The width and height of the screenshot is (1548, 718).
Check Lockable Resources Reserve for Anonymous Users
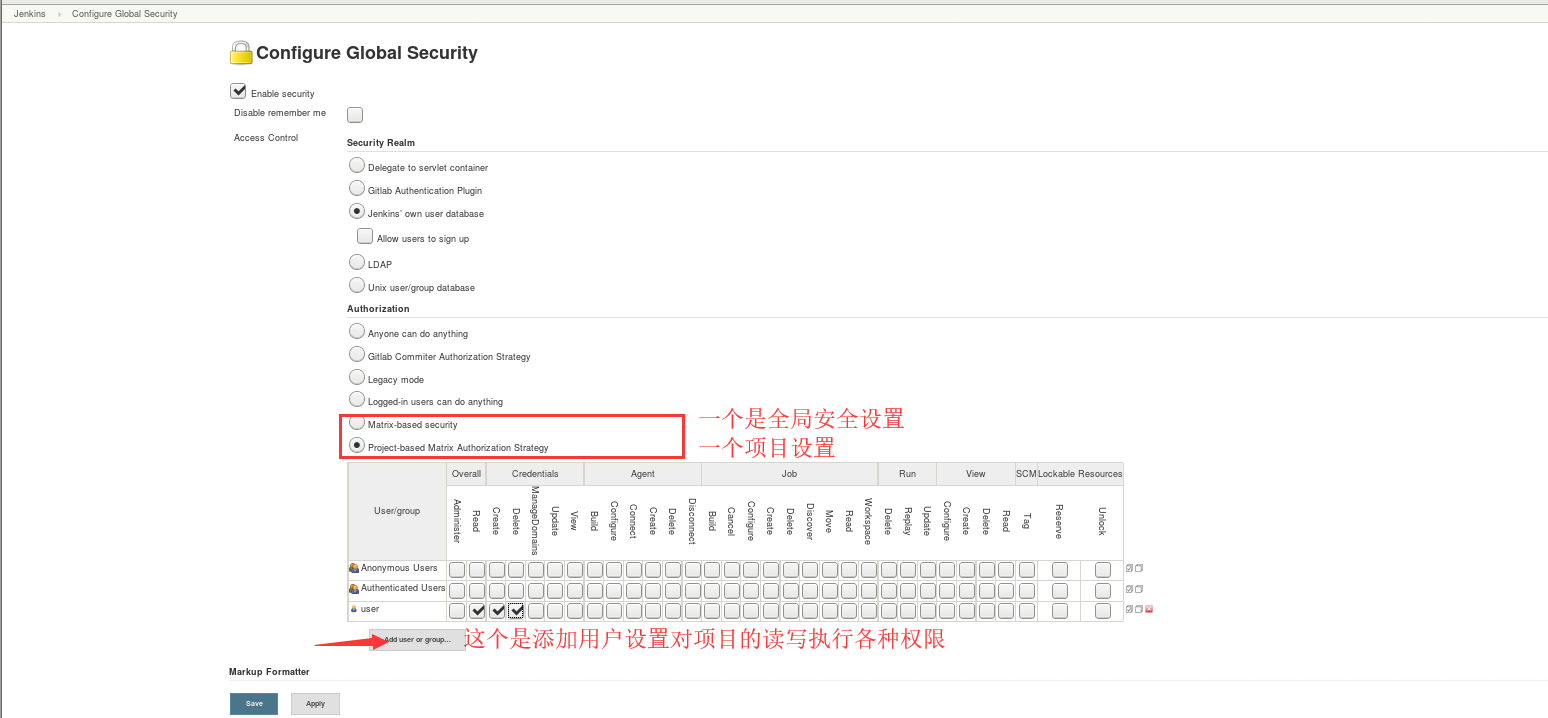[x=1060, y=570]
